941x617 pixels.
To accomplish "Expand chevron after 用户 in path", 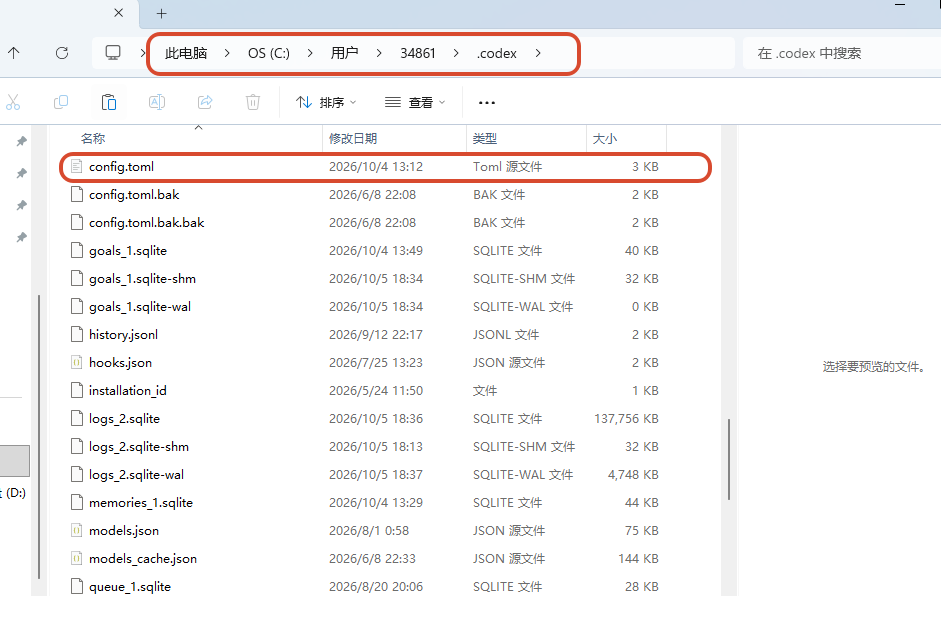I will [379, 53].
